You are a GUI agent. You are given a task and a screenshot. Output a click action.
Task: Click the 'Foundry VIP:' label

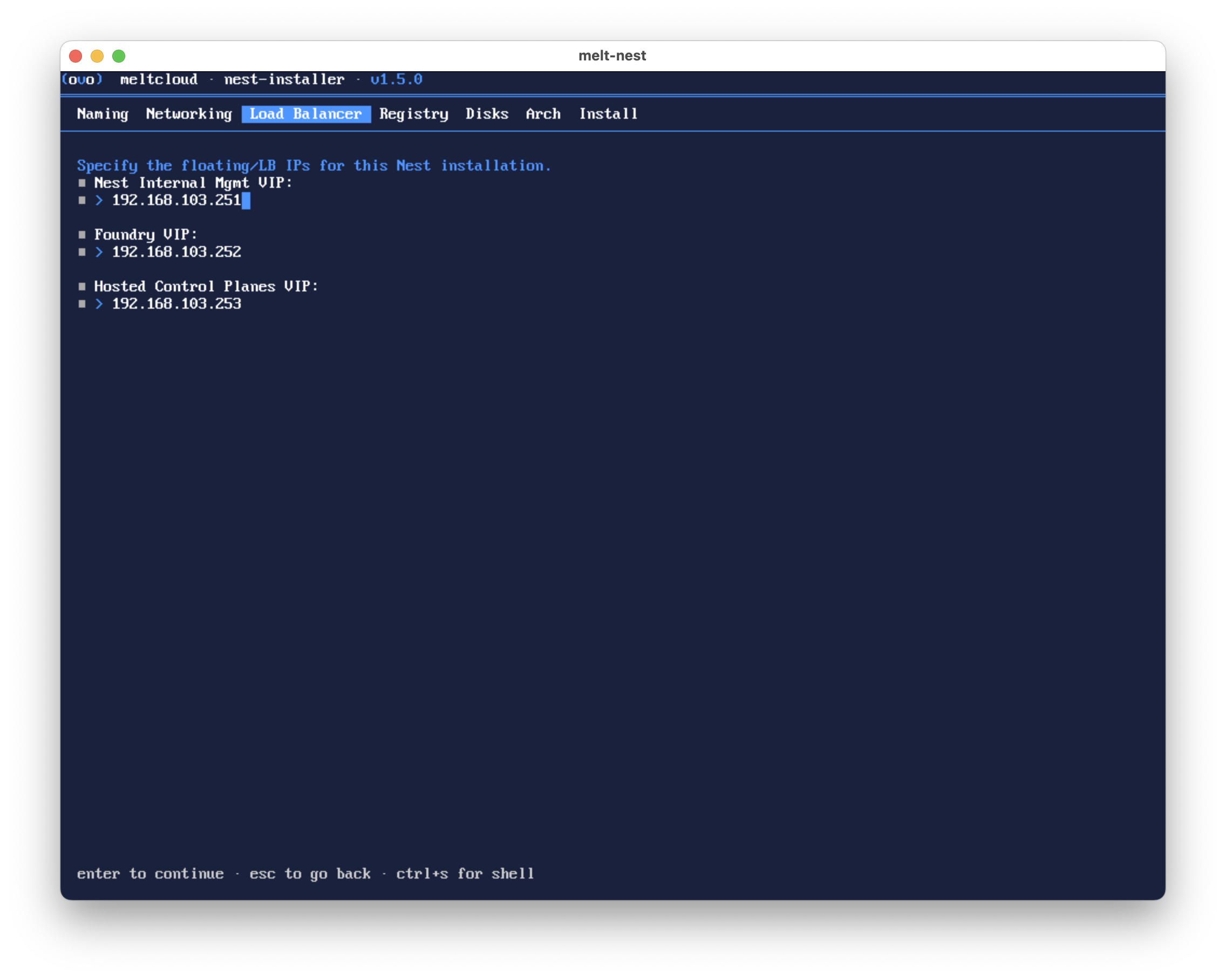point(146,235)
